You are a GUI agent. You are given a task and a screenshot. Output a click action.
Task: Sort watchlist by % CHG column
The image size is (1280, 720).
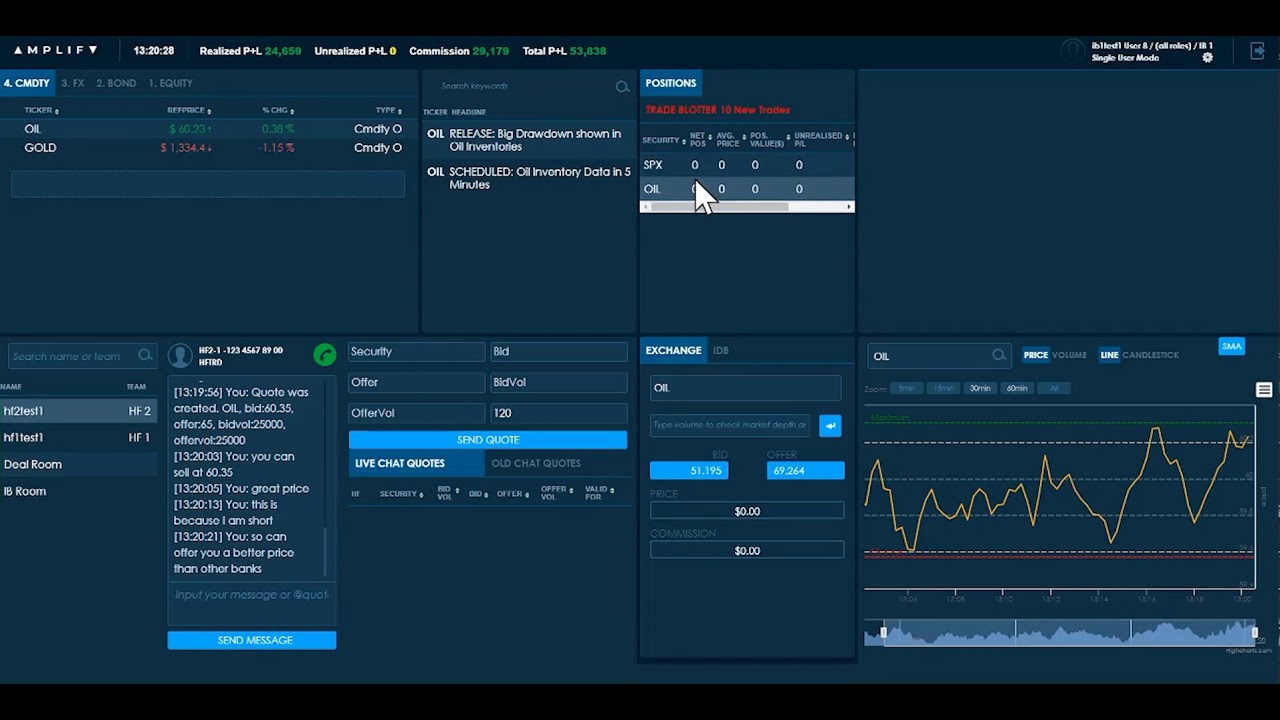[278, 111]
